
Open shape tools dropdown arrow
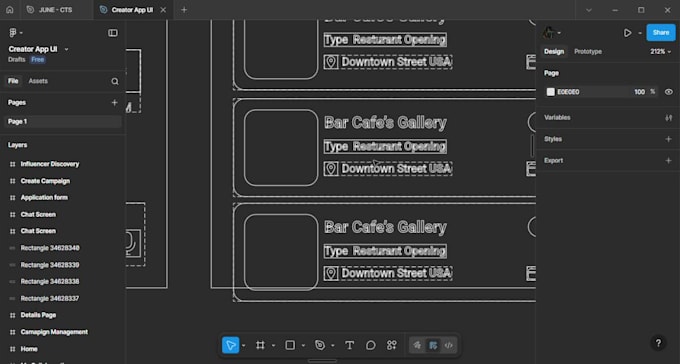[303, 346]
